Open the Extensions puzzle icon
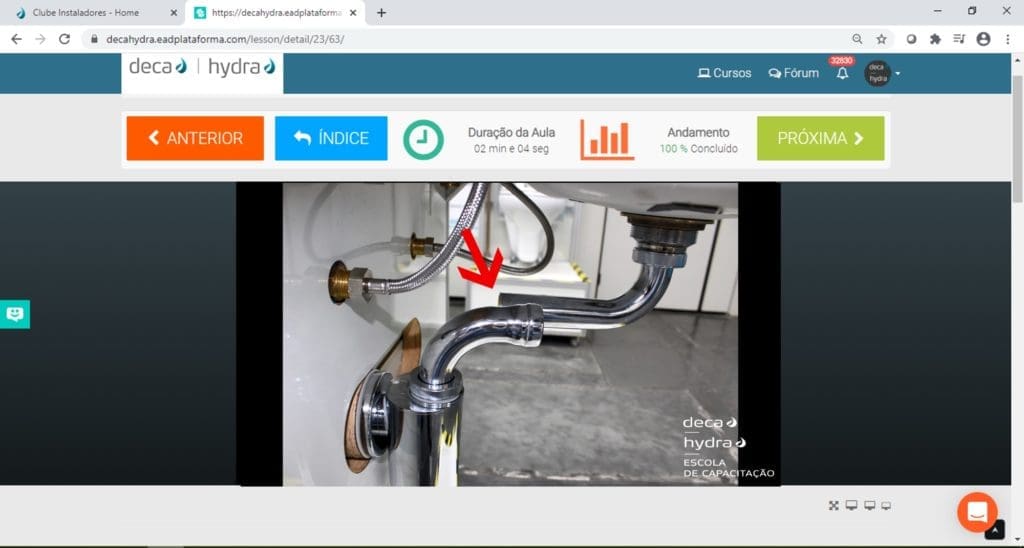The height and width of the screenshot is (548, 1024). (935, 39)
